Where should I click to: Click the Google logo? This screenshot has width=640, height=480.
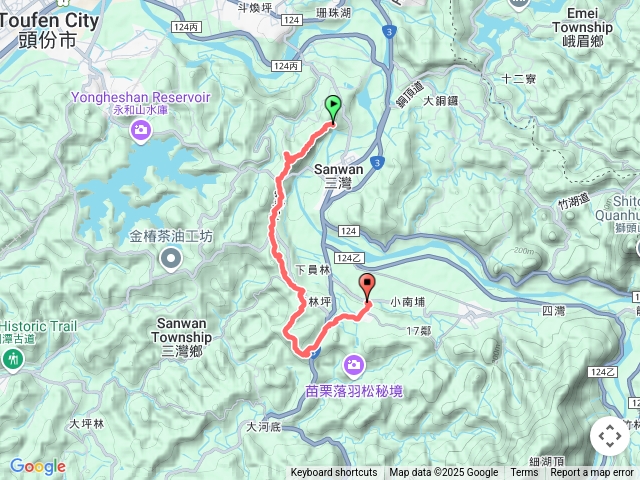38,466
